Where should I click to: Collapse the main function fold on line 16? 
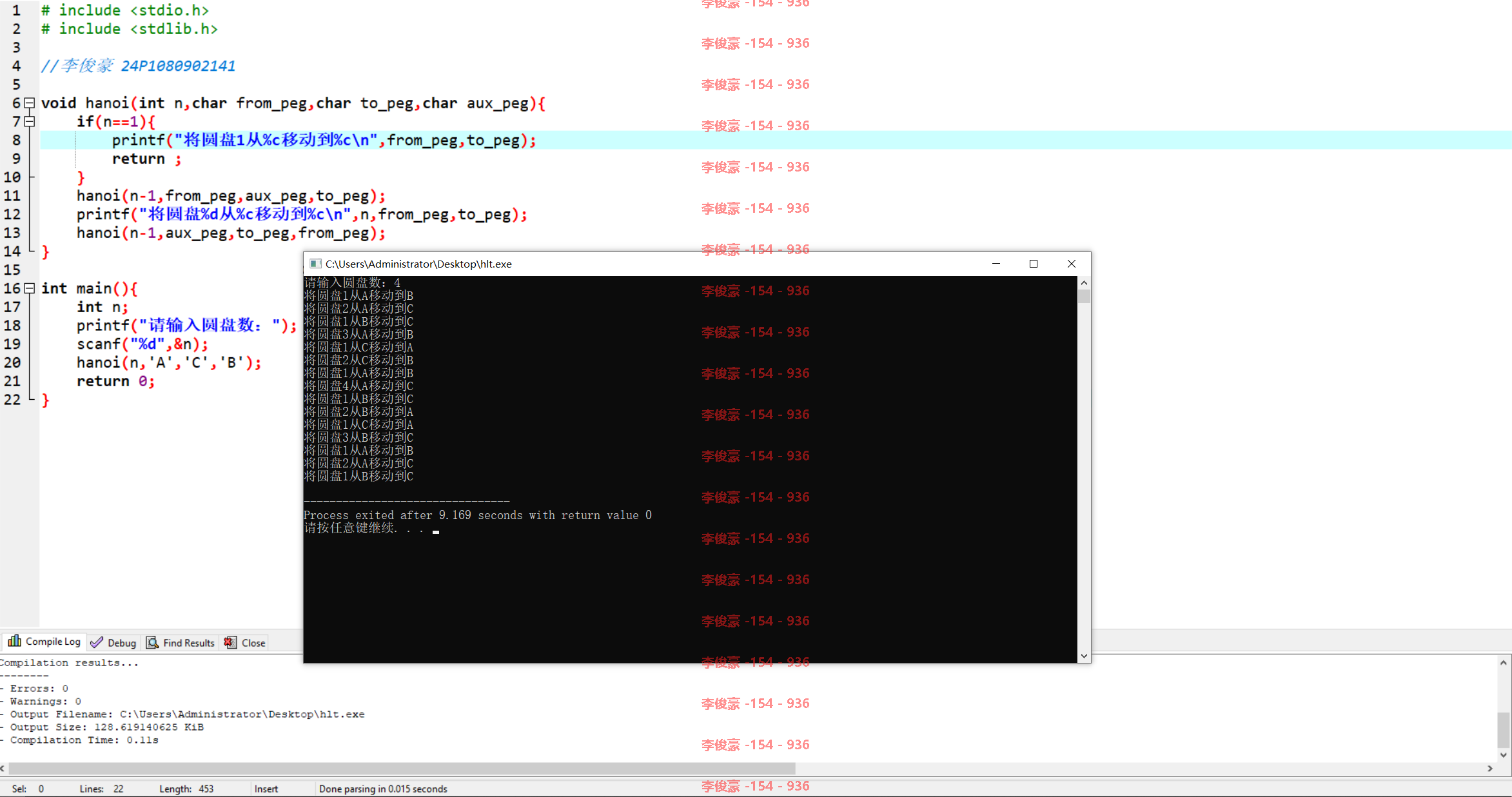29,288
